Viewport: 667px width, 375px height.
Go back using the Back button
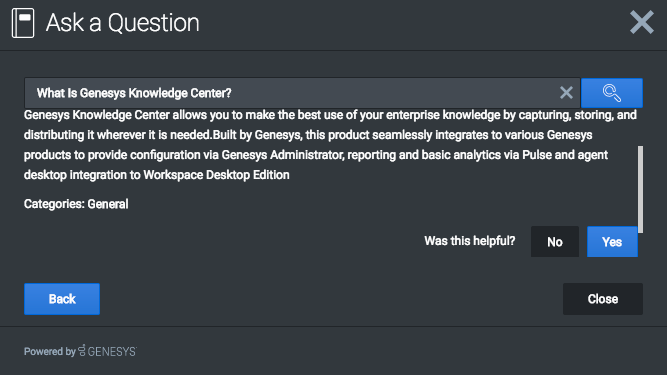[62, 299]
